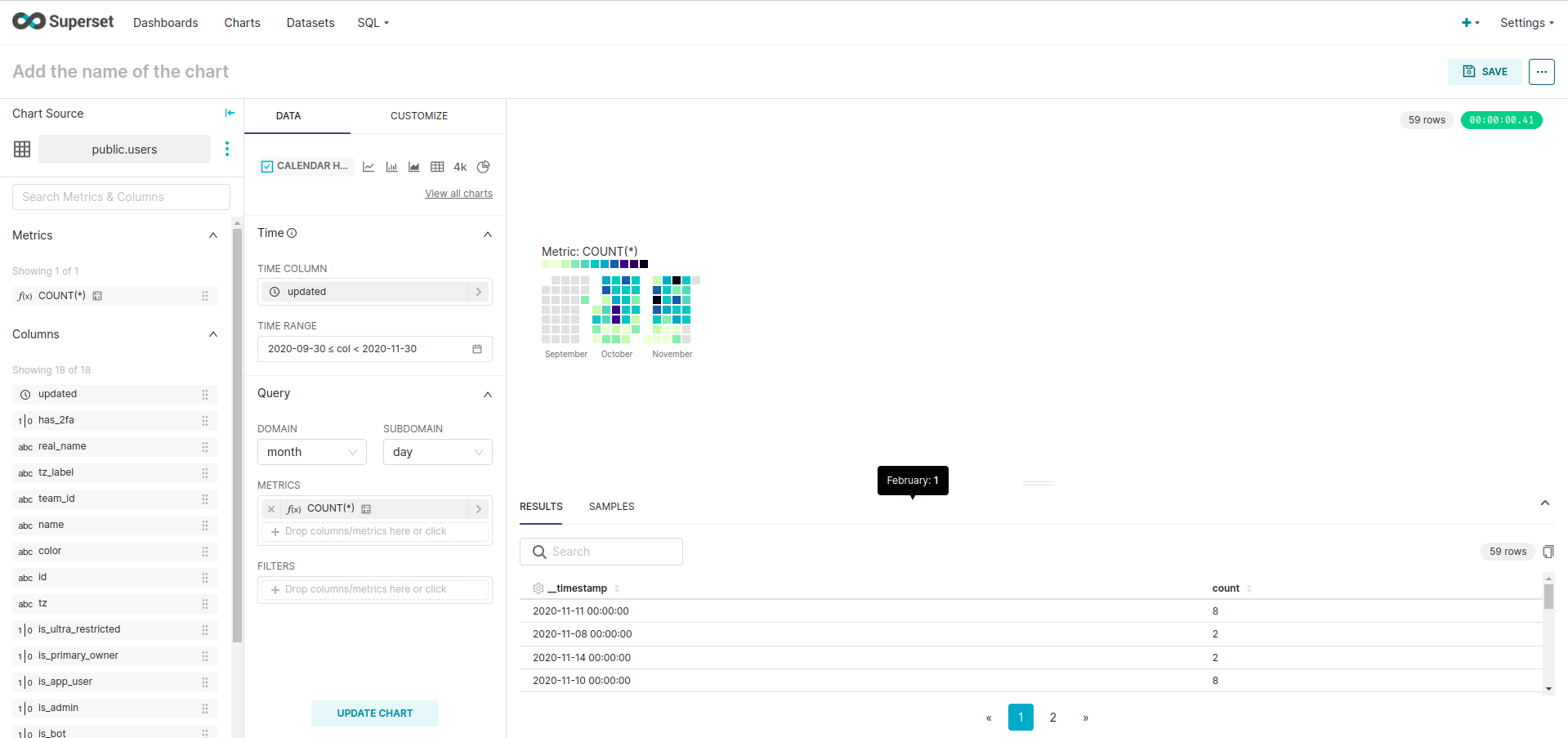
Task: Click the COUNT(*) certified info icon in Metrics list
Action: point(97,296)
